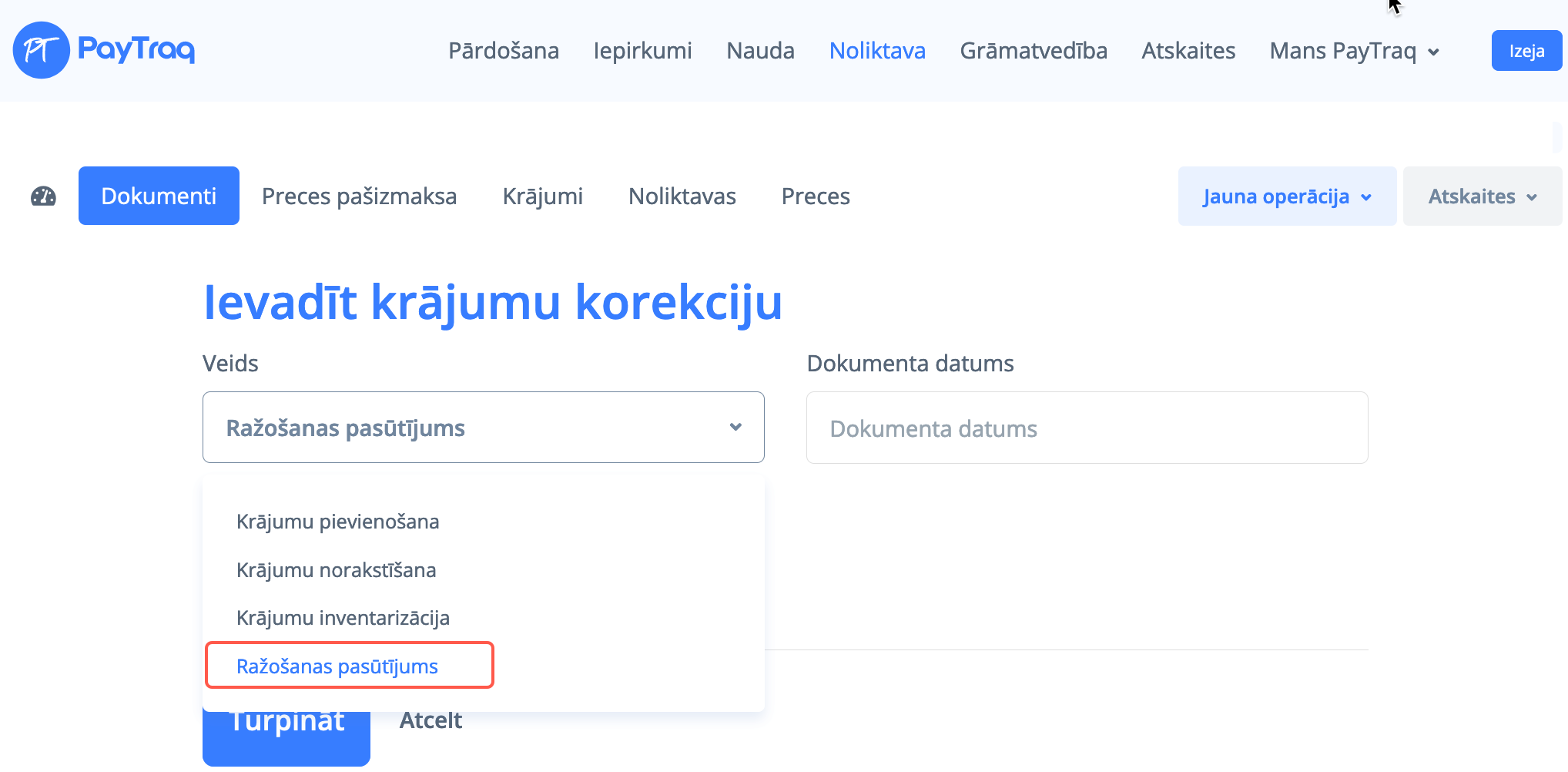This screenshot has width=1568, height=772.
Task: Click the Izeja logout button
Action: (x=1526, y=51)
